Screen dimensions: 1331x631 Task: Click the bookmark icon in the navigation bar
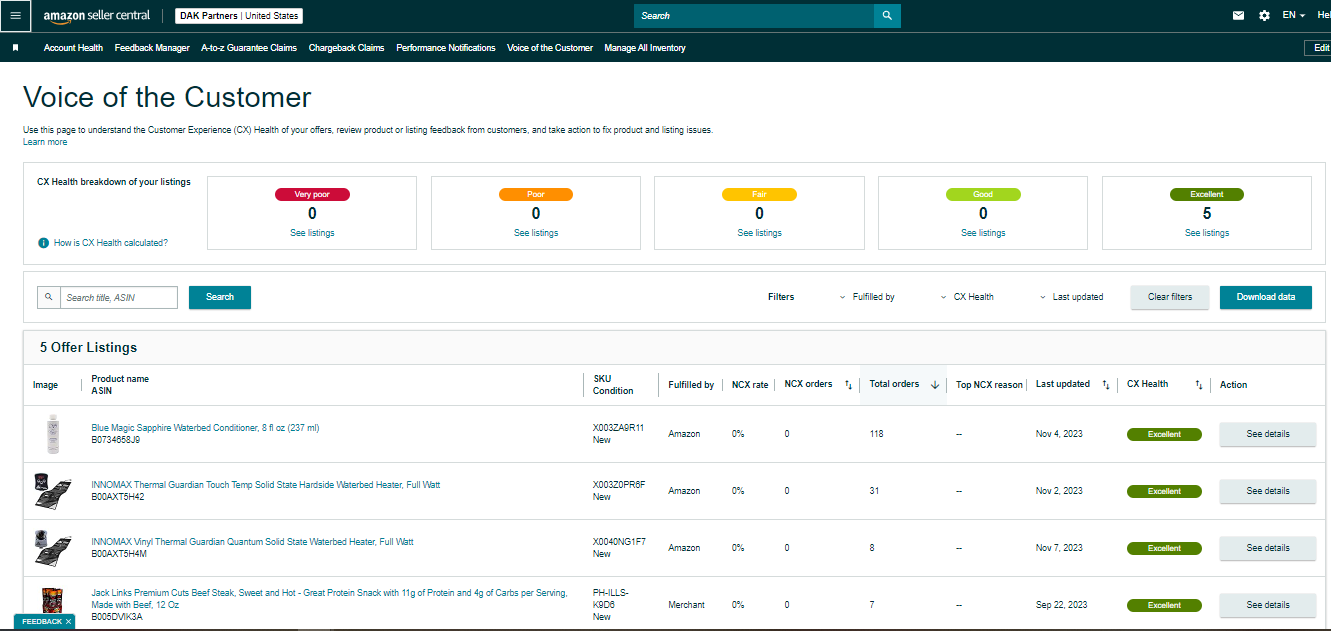click(x=15, y=48)
